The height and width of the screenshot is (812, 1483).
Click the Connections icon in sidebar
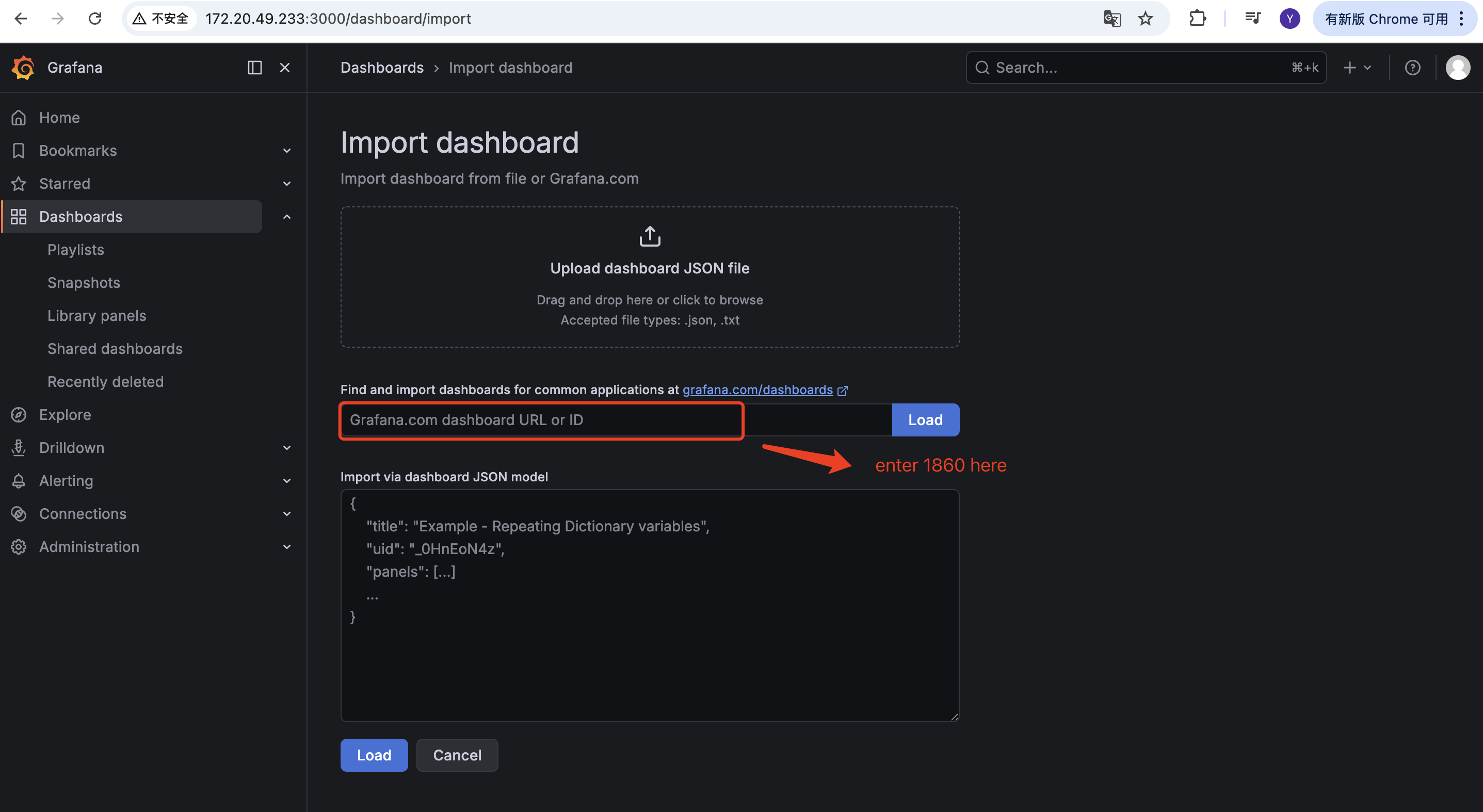pyautogui.click(x=19, y=513)
